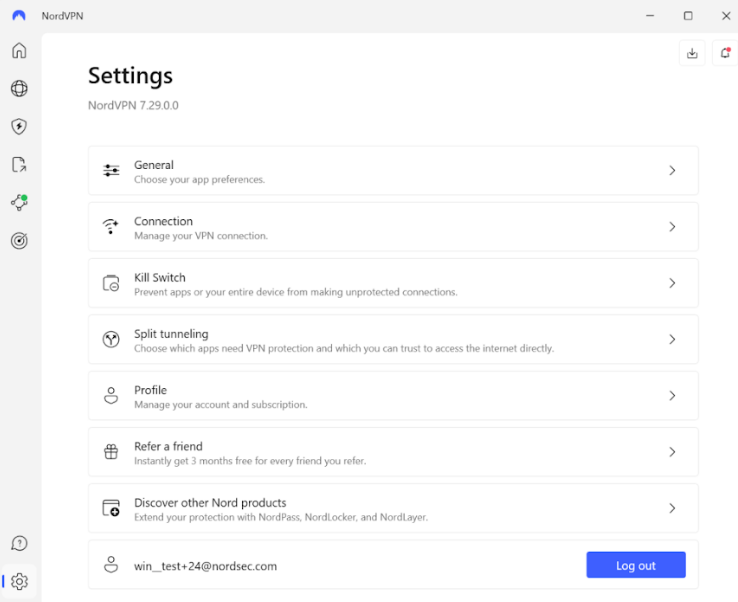Click the globe servers icon in sidebar
Screen dimensions: 738x602
click(19, 89)
